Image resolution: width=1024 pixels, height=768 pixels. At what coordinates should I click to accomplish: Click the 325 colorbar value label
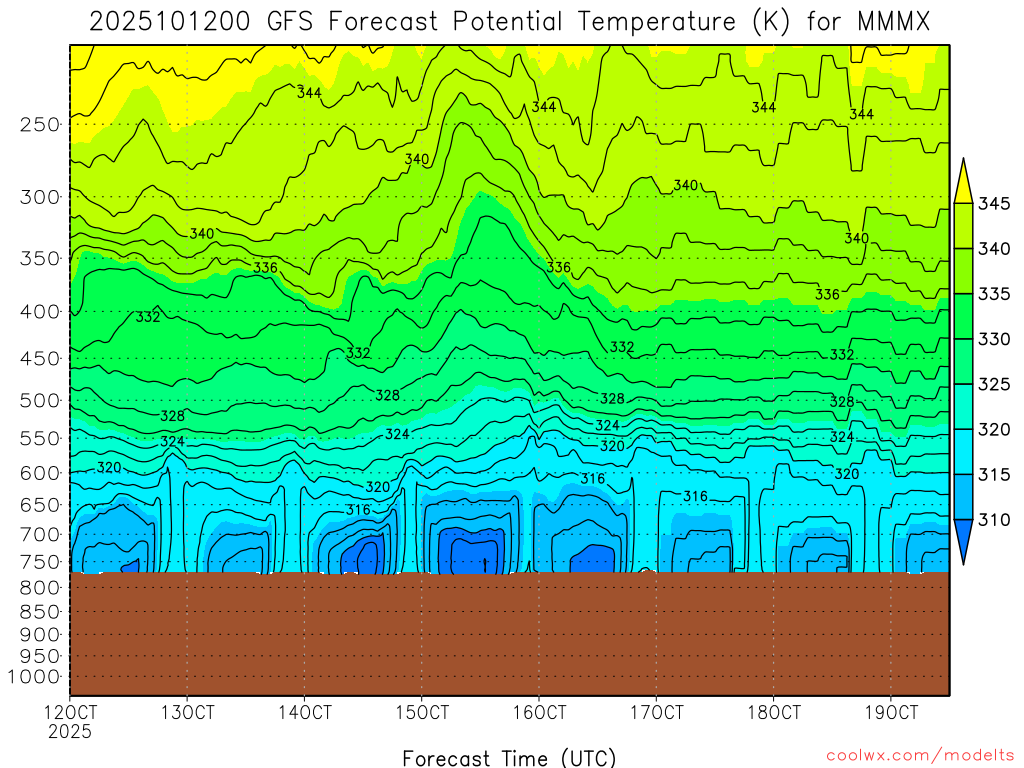(994, 384)
